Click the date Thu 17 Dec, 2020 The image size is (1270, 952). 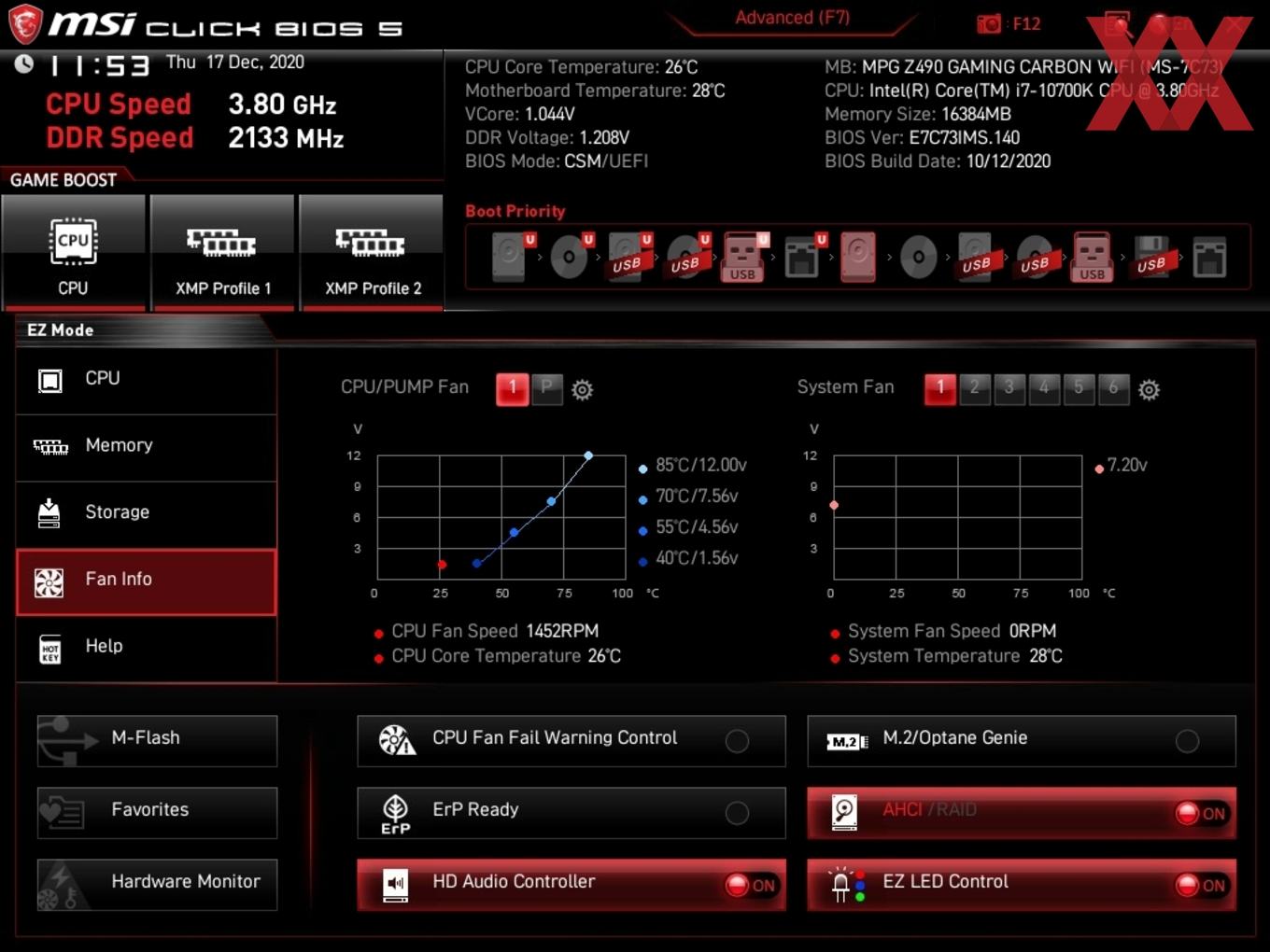click(235, 63)
